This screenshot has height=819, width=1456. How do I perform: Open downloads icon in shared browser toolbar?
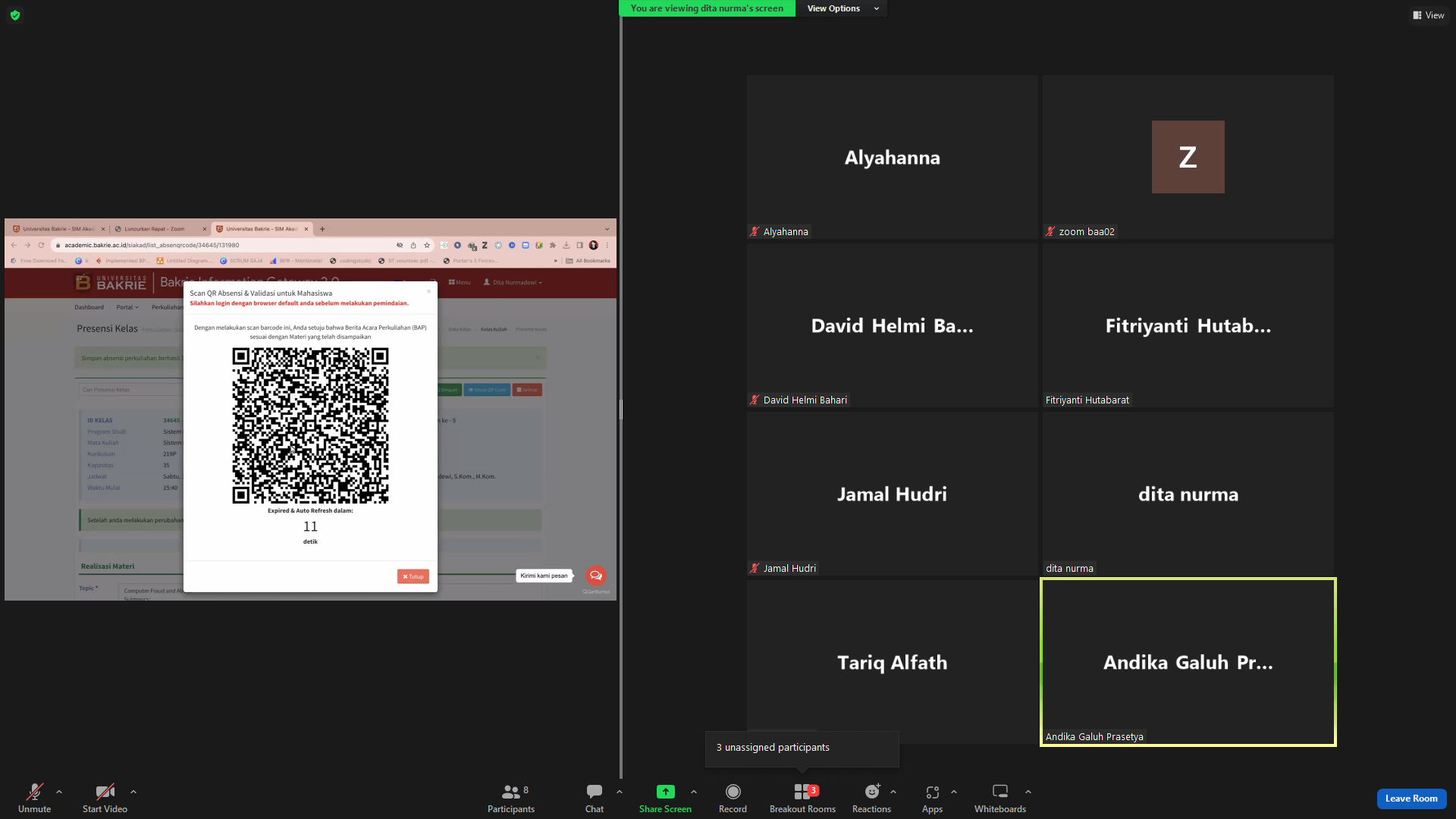(x=566, y=245)
